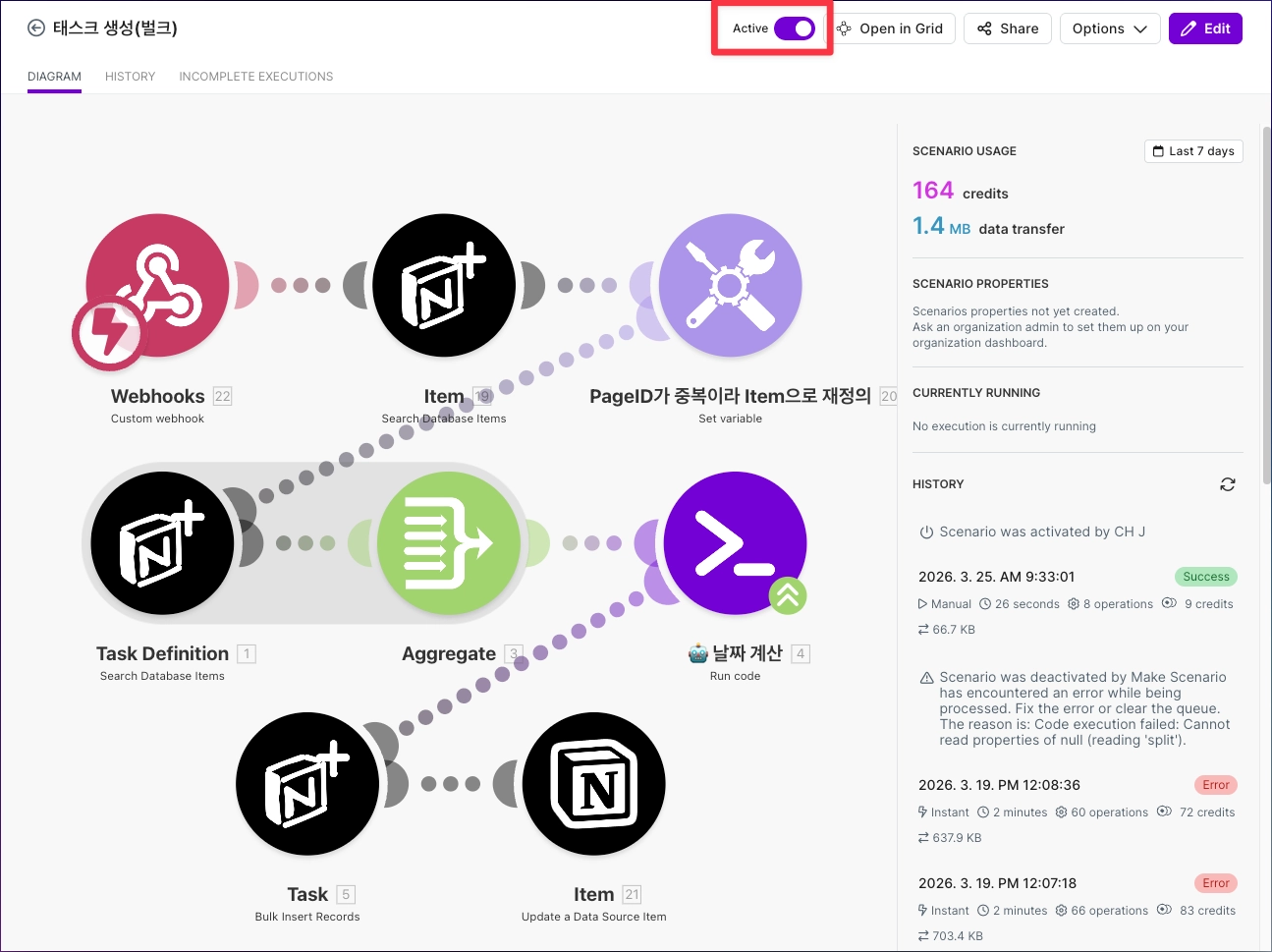Click the '83 credits' execution value
The image size is (1272, 952).
(x=1208, y=911)
